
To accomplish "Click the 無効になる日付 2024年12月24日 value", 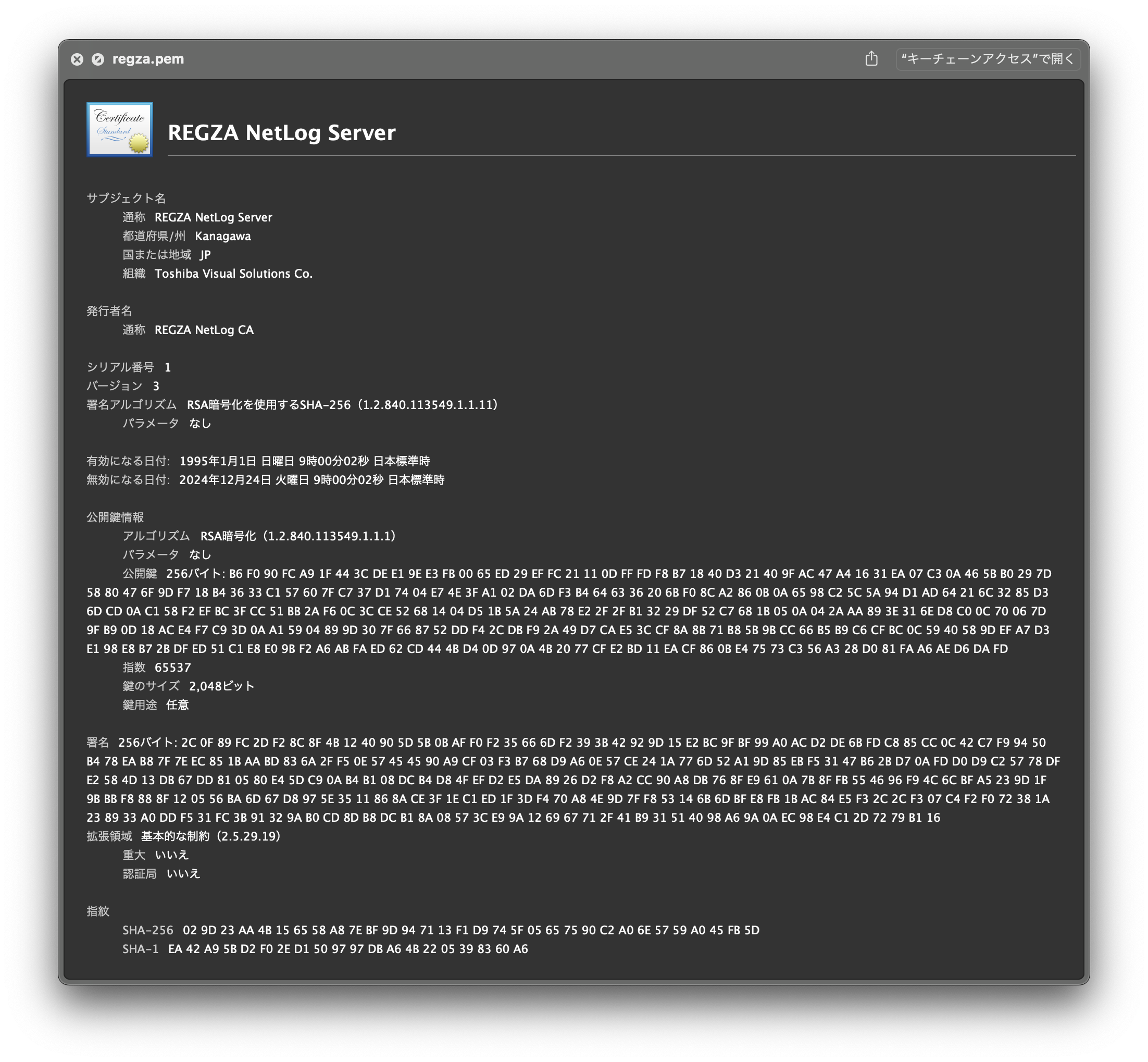I will click(x=312, y=480).
